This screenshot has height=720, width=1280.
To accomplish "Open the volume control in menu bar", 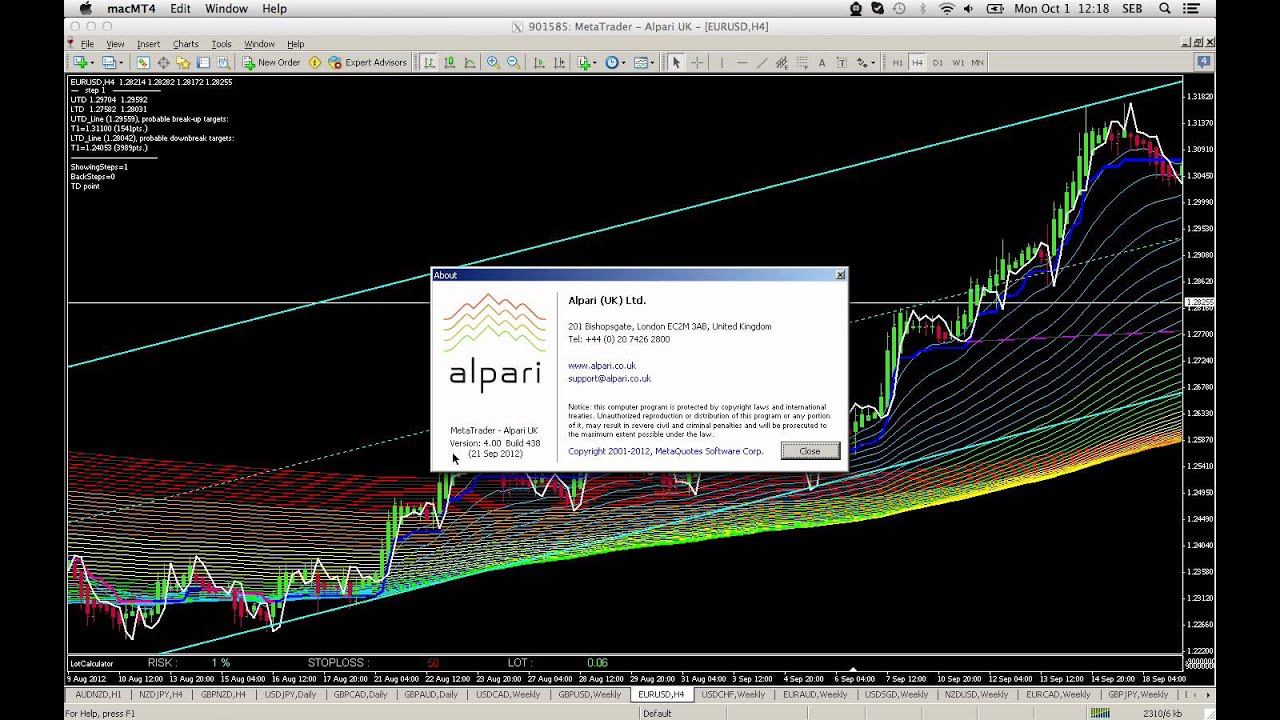I will [x=968, y=8].
